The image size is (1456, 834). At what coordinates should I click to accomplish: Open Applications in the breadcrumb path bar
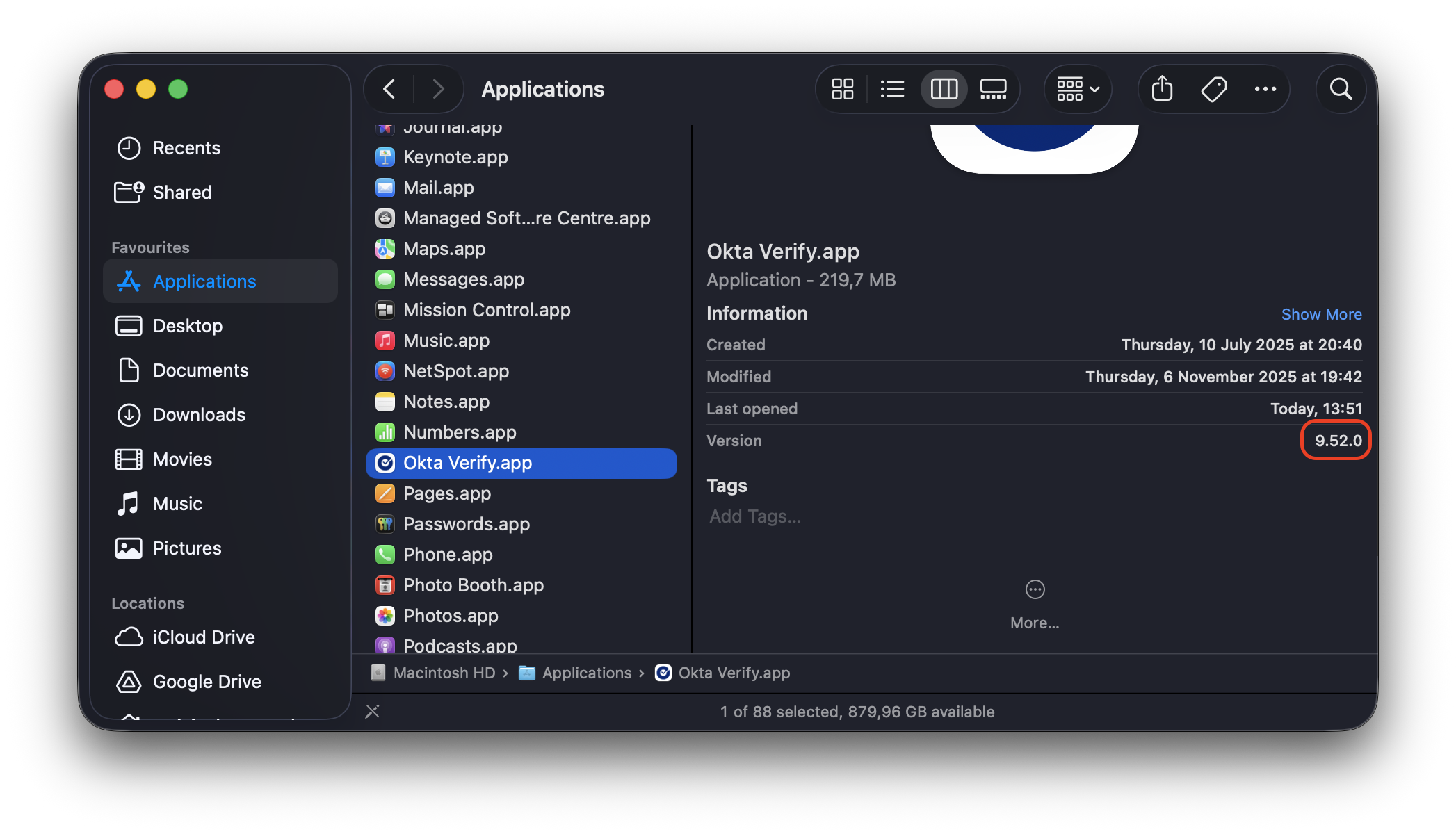[x=587, y=673]
